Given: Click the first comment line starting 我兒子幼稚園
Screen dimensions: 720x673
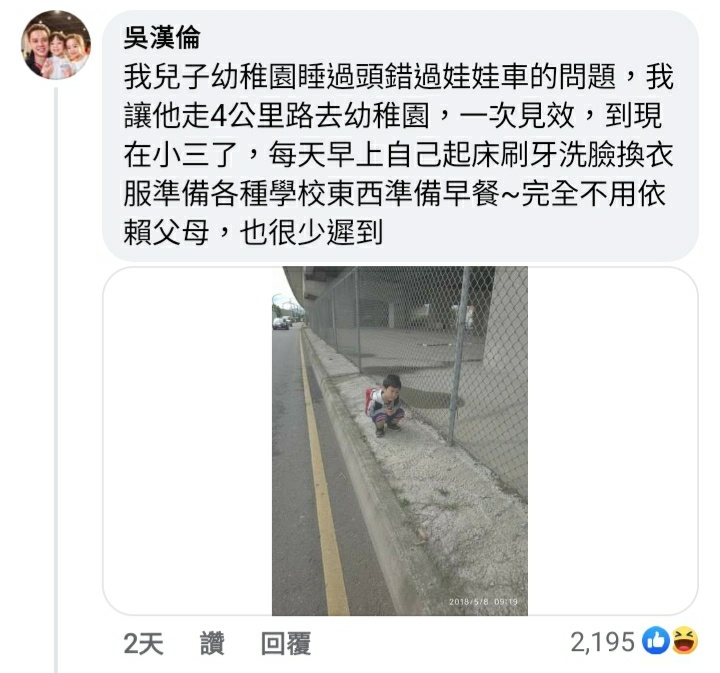Looking at the screenshot, I should [x=398, y=77].
